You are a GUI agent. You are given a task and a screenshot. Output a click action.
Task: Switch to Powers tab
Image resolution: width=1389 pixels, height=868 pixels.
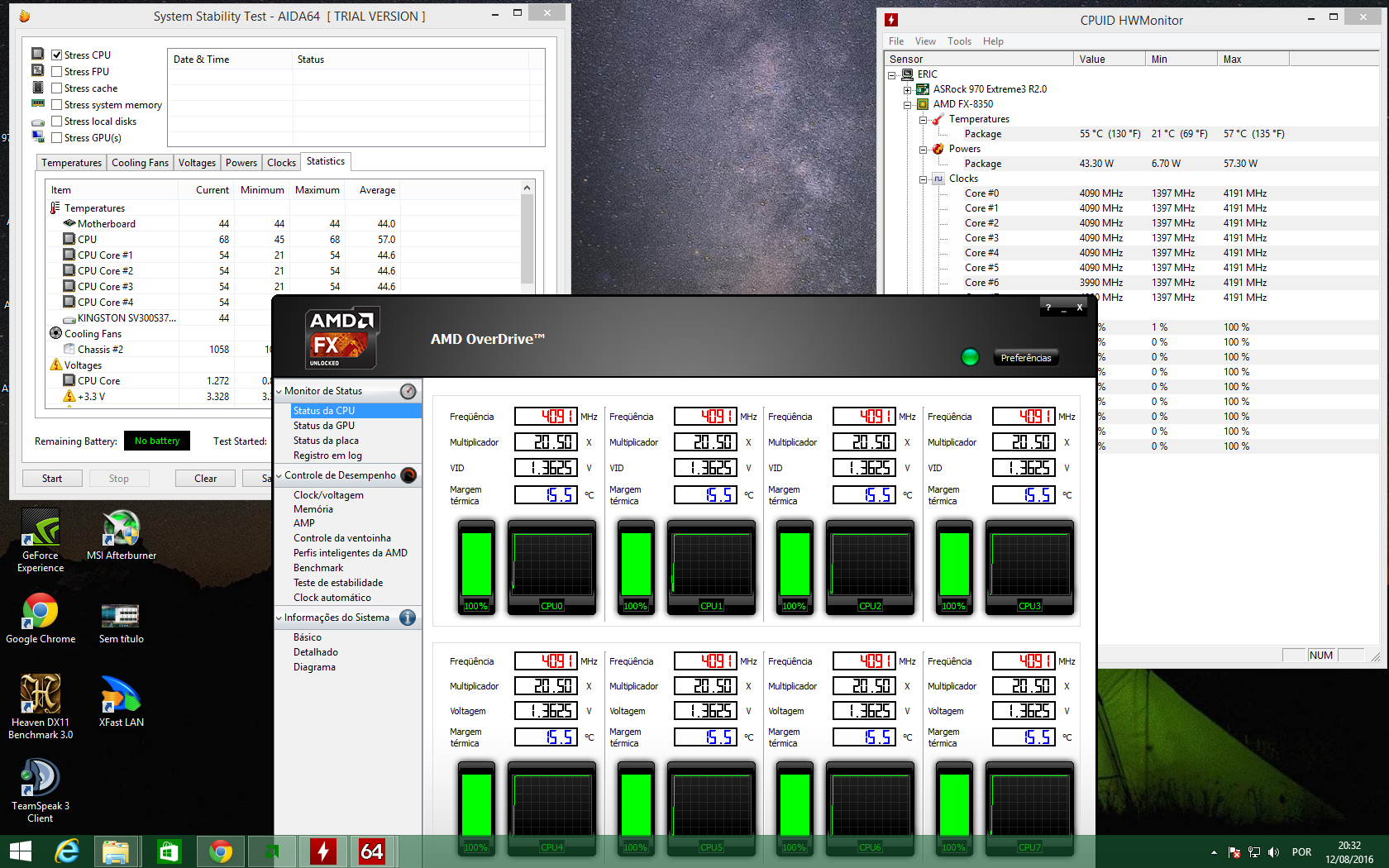click(x=241, y=163)
